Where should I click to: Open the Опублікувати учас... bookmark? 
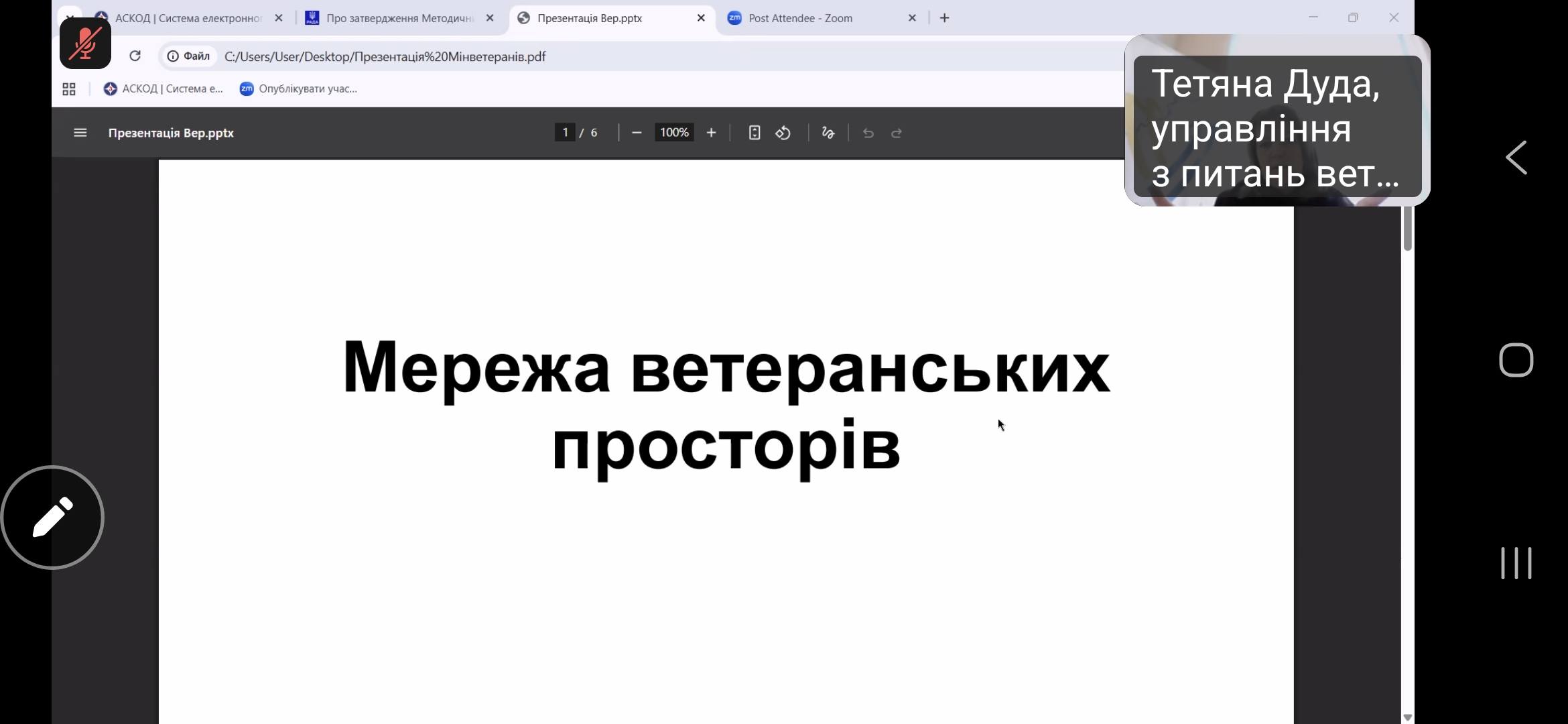point(299,88)
